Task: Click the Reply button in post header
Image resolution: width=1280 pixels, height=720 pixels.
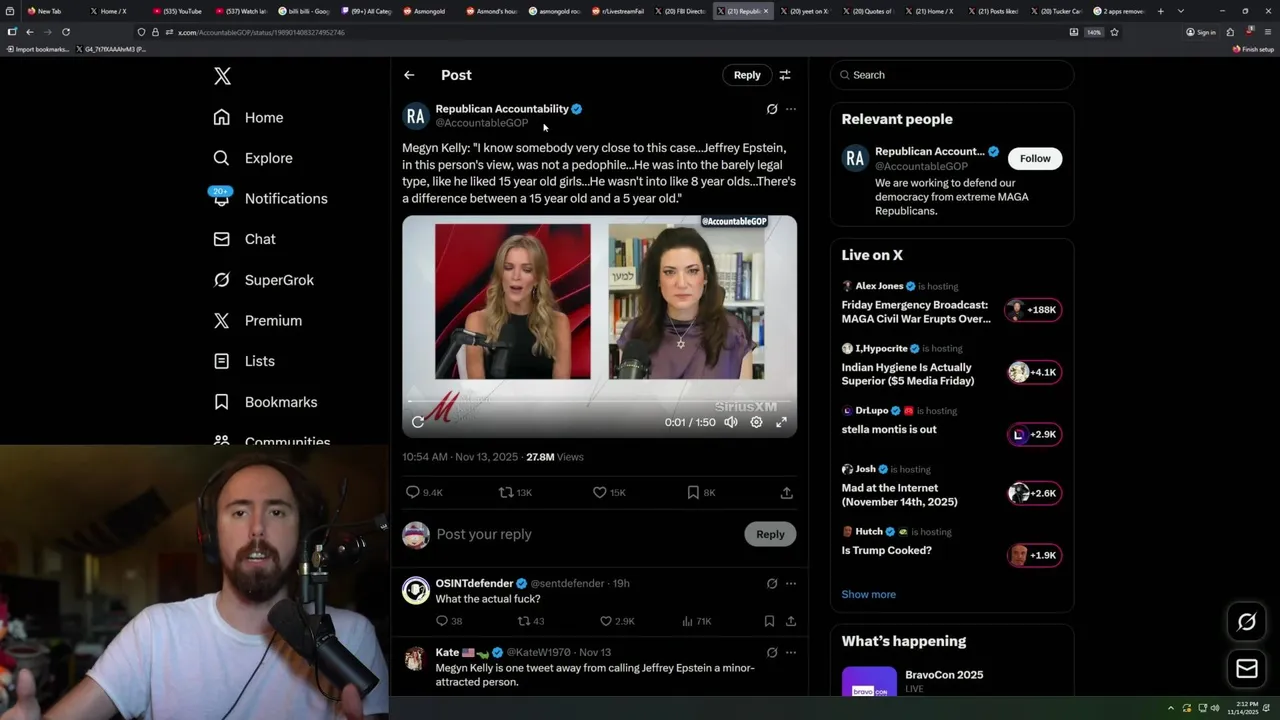Action: (x=747, y=75)
